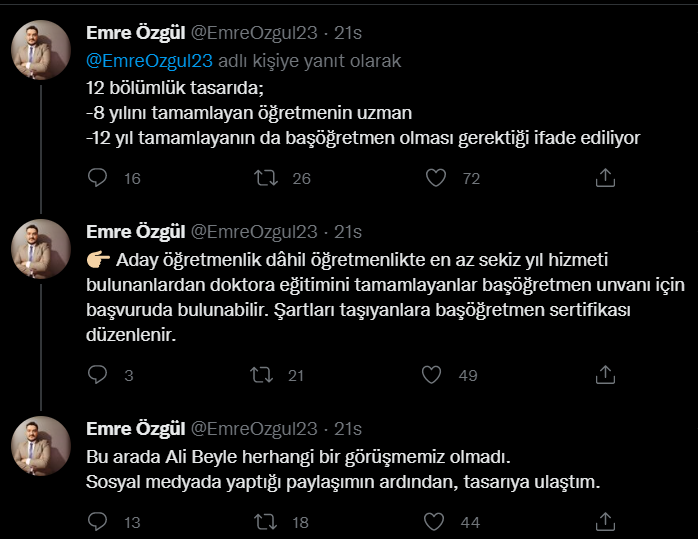The image size is (698, 539).
Task: Share the '12 bölümlük tasarıda' tweet
Action: point(605,178)
